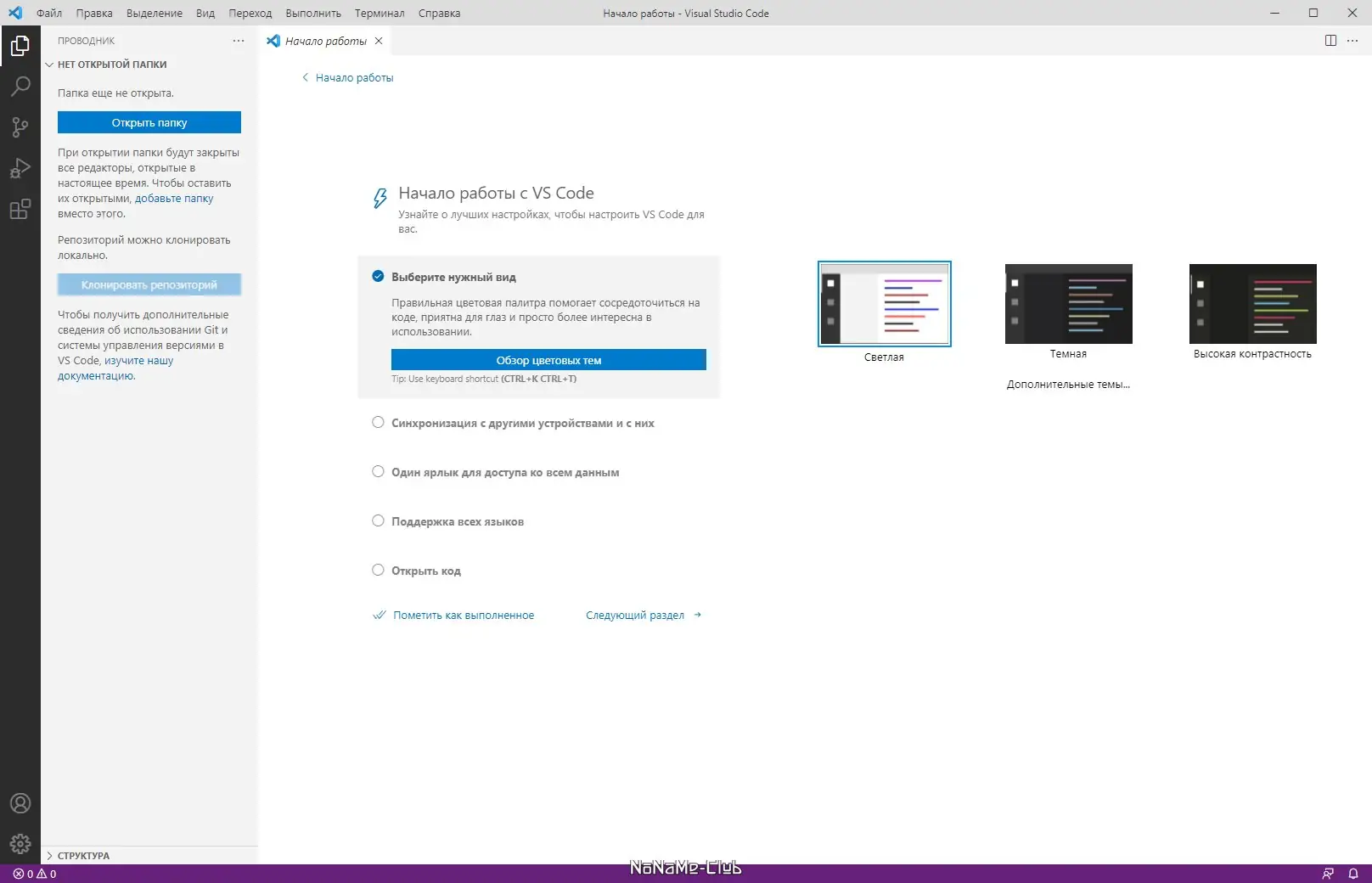Viewport: 1372px width, 883px height.
Task: Click the arrow next to Следующий раздел
Action: [x=698, y=615]
